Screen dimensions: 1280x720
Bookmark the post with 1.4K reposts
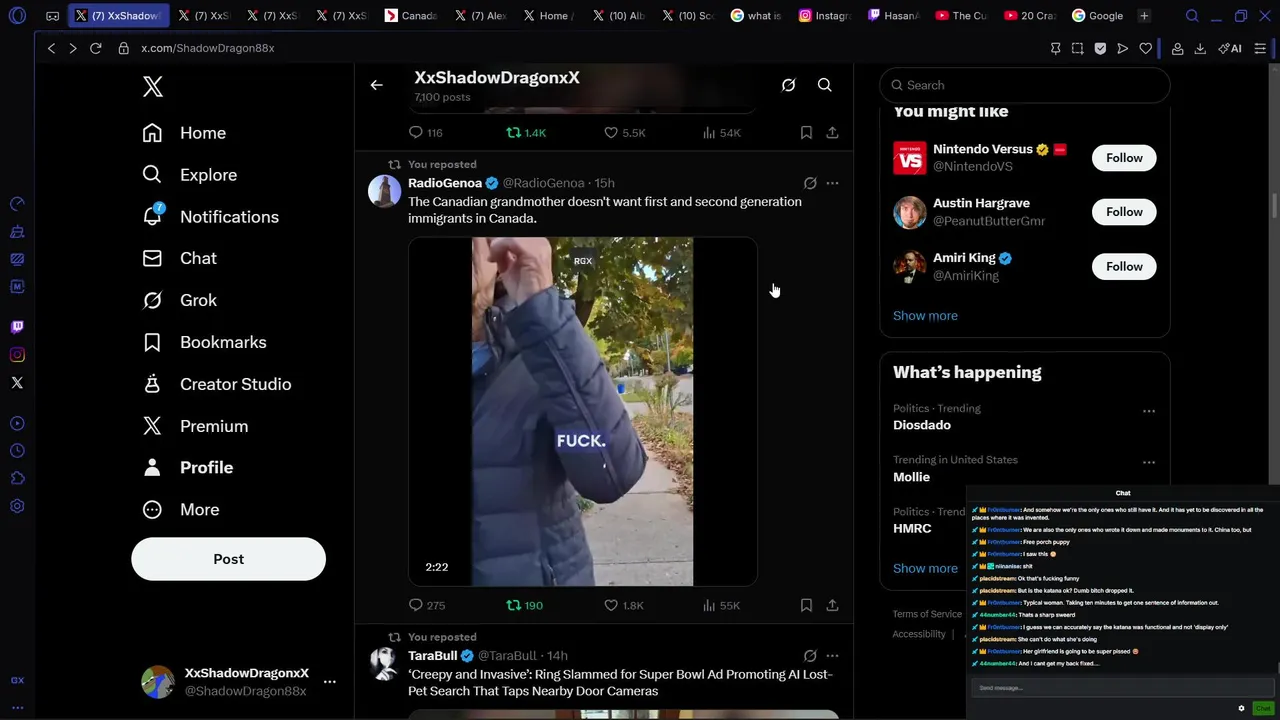(806, 132)
